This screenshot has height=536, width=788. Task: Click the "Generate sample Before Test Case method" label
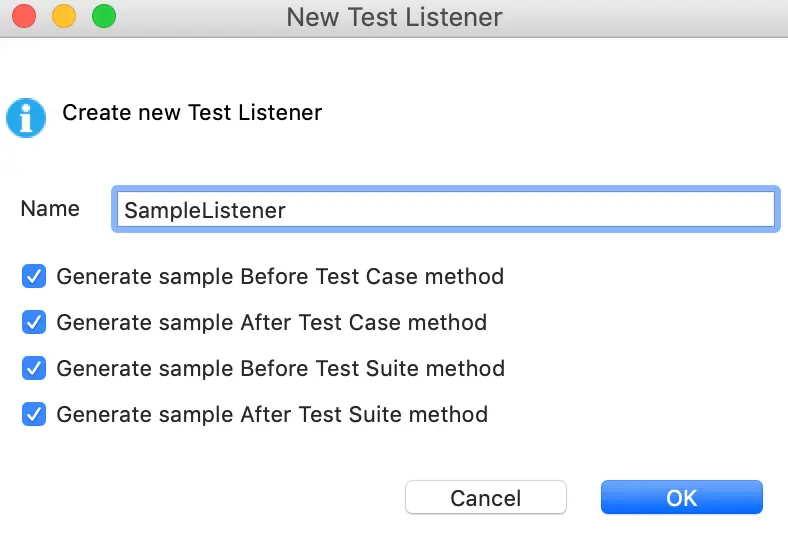[280, 276]
